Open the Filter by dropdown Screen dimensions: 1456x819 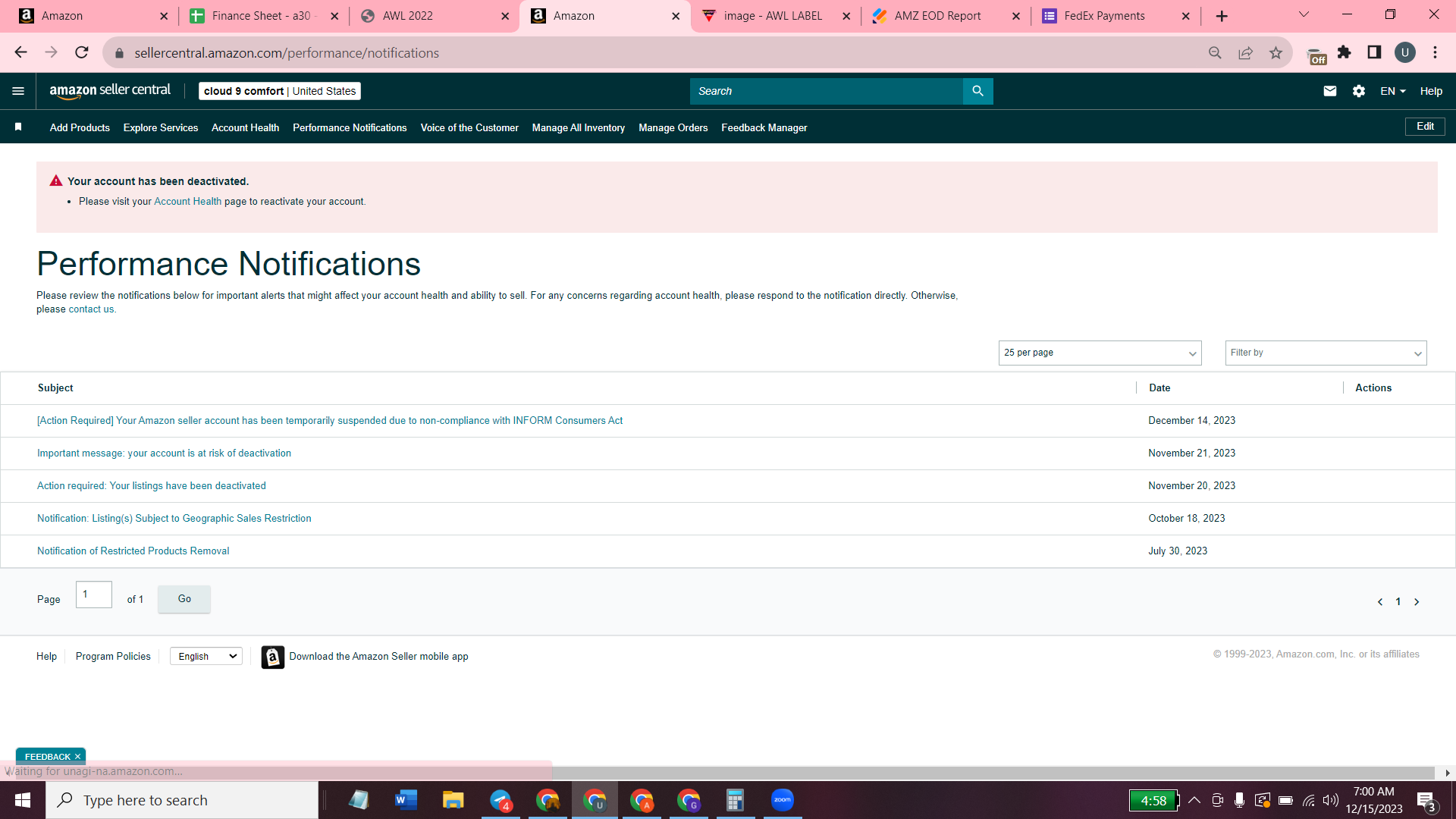click(1326, 353)
